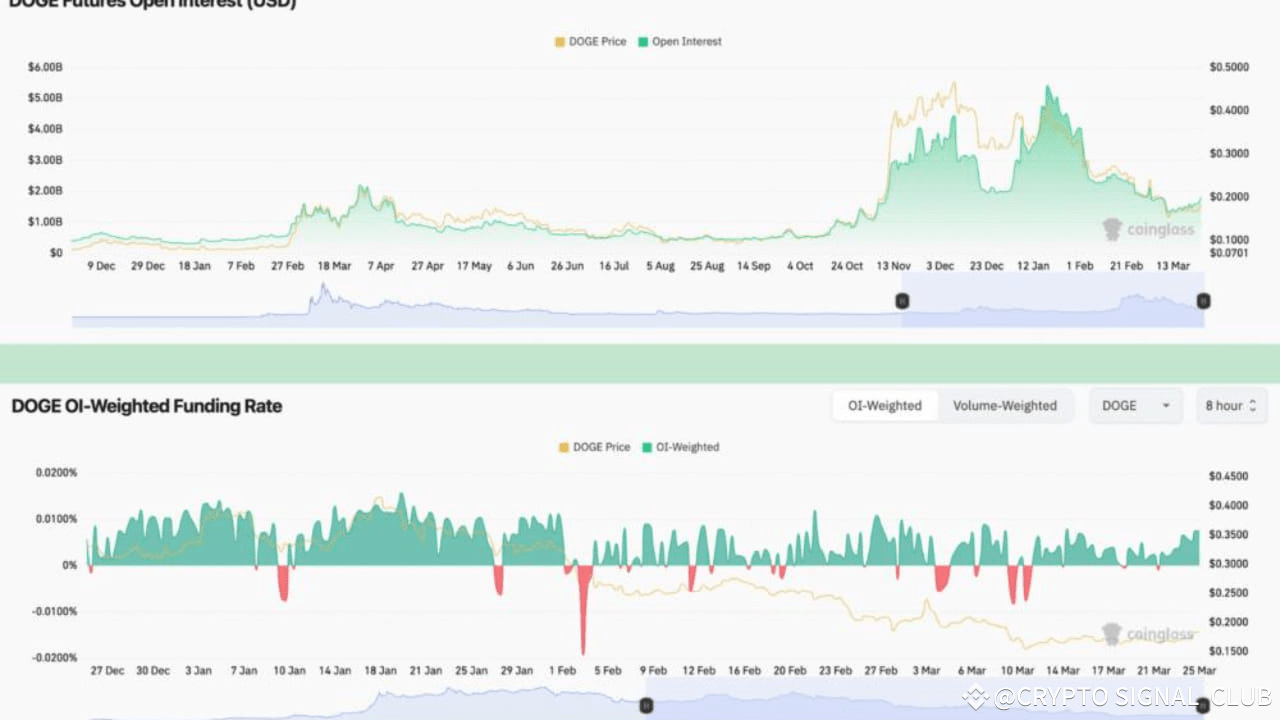Click the right range handle of top chart slider
Viewport: 1280px width, 720px height.
coord(1204,301)
